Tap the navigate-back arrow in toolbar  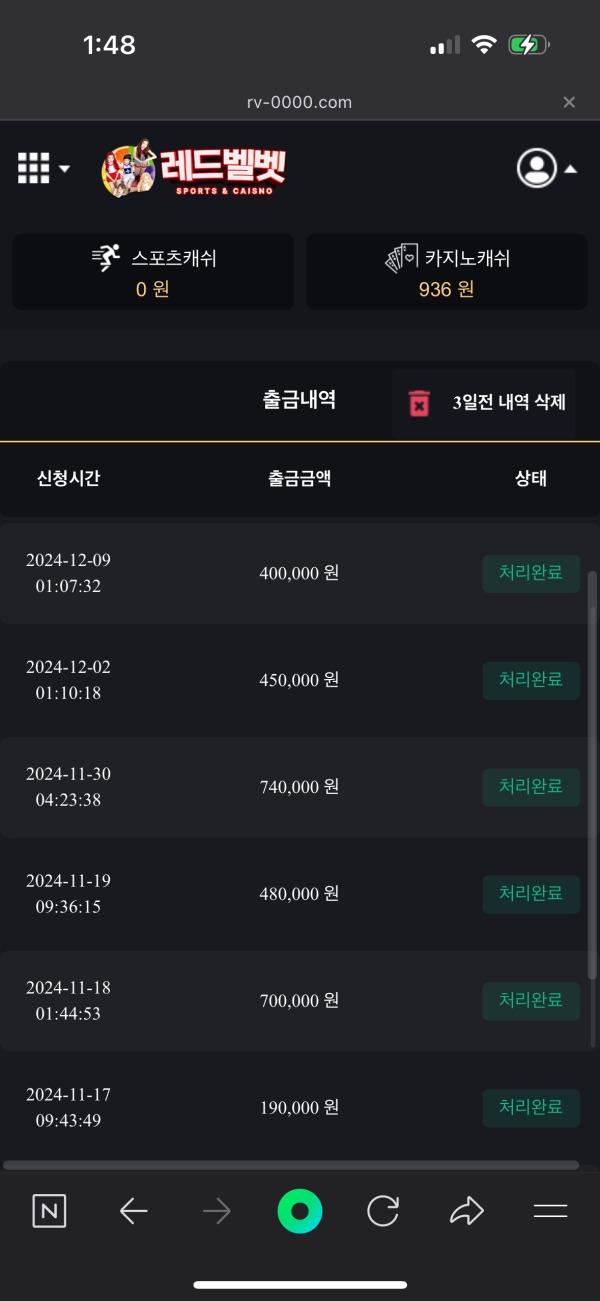pyautogui.click(x=133, y=1210)
